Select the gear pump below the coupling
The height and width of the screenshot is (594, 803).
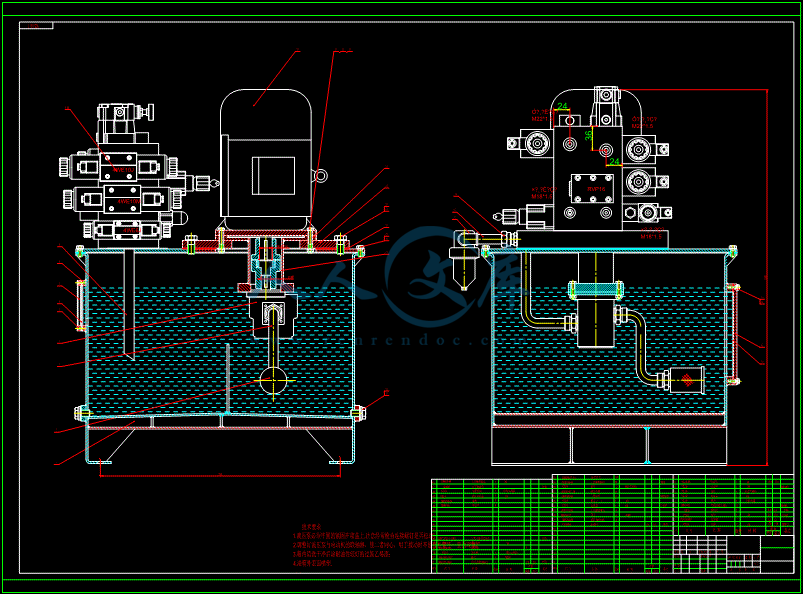(x=273, y=316)
